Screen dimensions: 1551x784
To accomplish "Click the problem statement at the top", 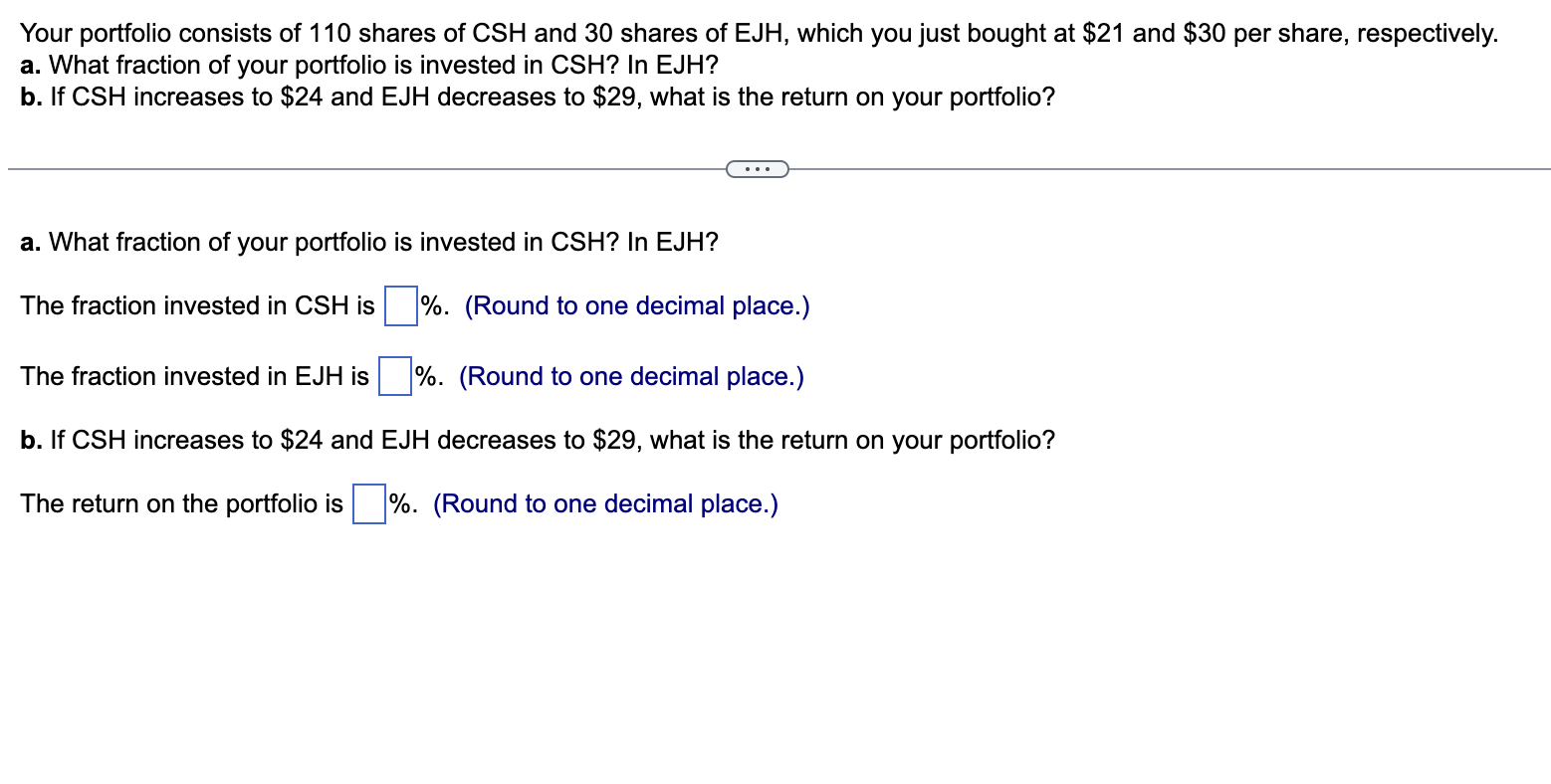I will point(757,33).
